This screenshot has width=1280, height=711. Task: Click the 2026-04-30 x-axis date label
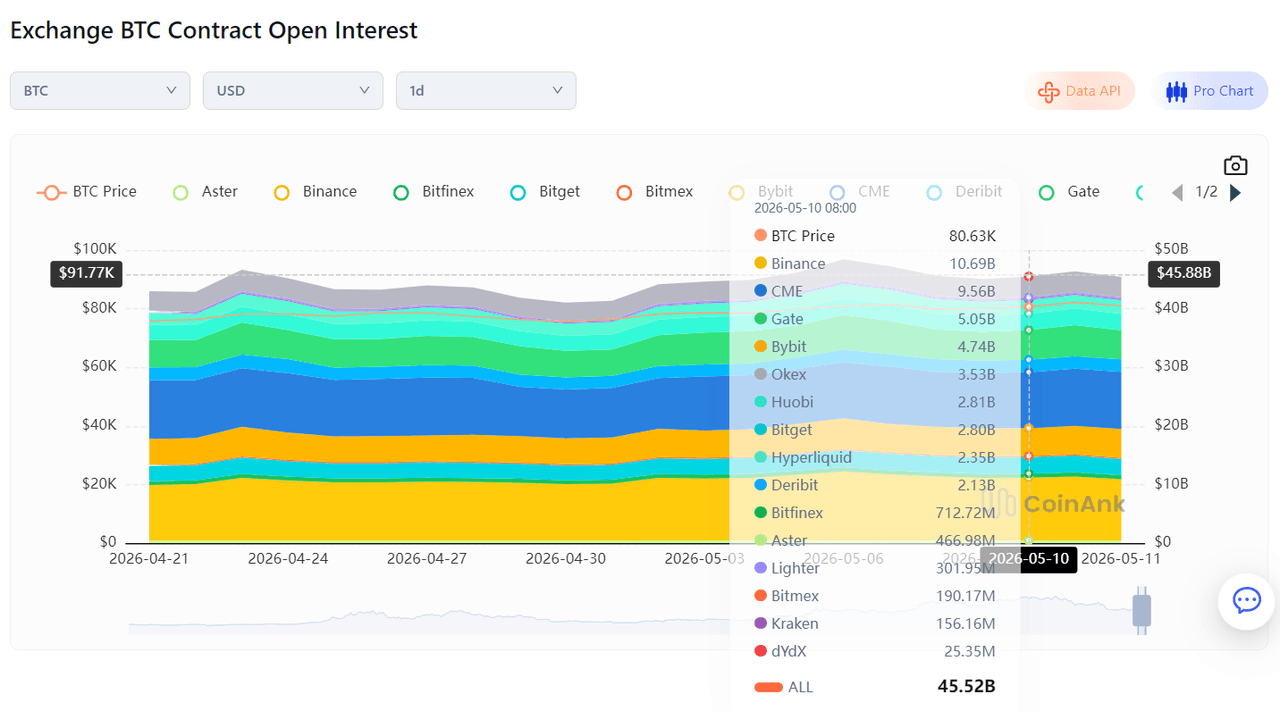565,559
